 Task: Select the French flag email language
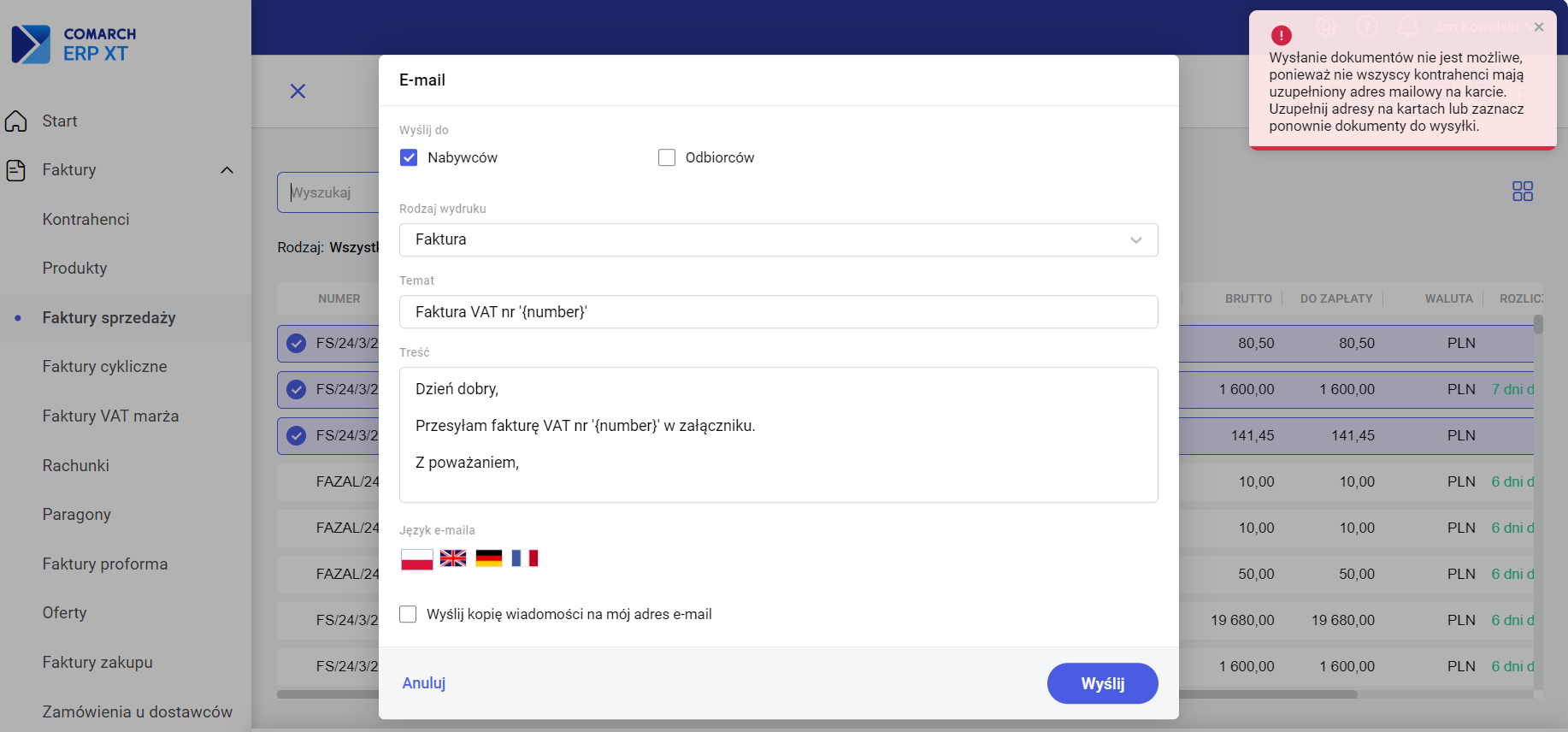click(x=525, y=558)
